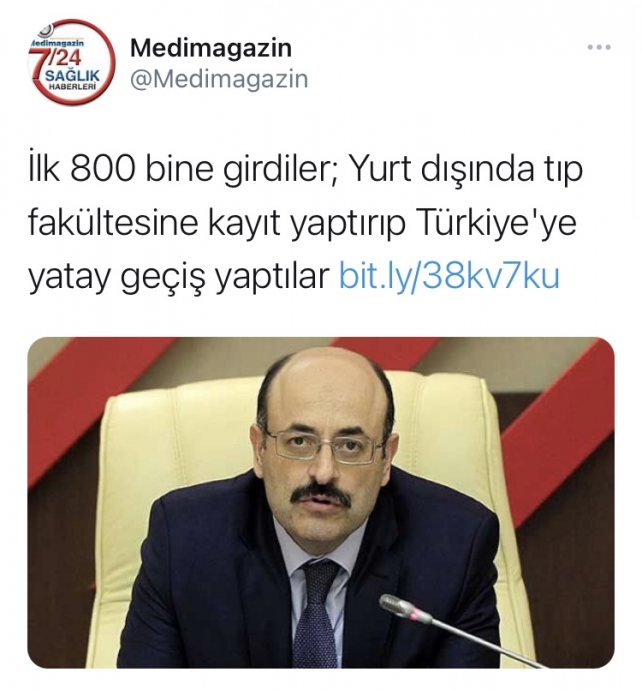Viewport: 642px width, 690px height.
Task: Click the line "fakültesine kayıt yaptırıp"
Action: point(216,224)
